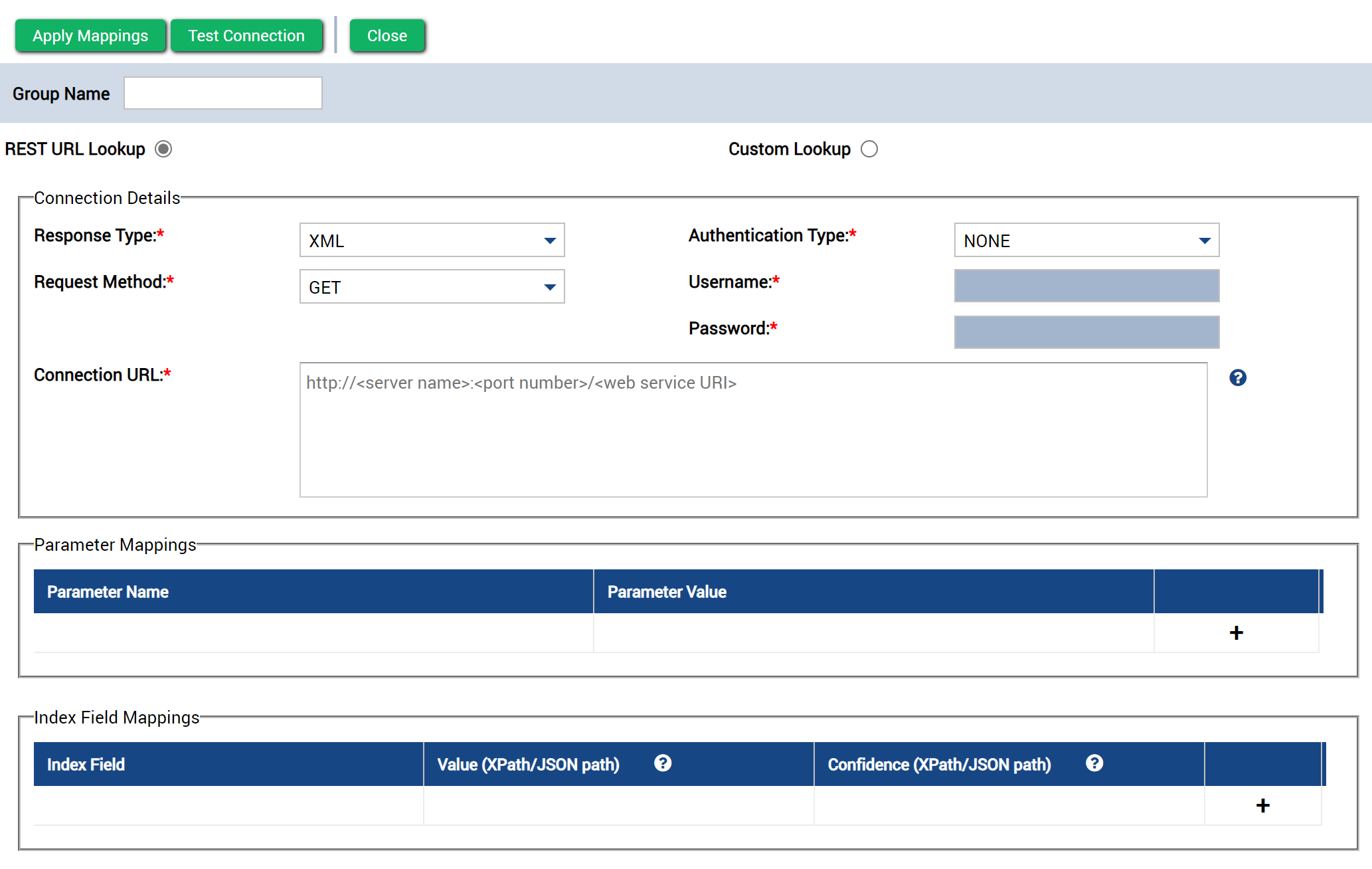Image resolution: width=1372 pixels, height=869 pixels.
Task: Open the help icon next to Connection URL
Action: click(x=1237, y=377)
